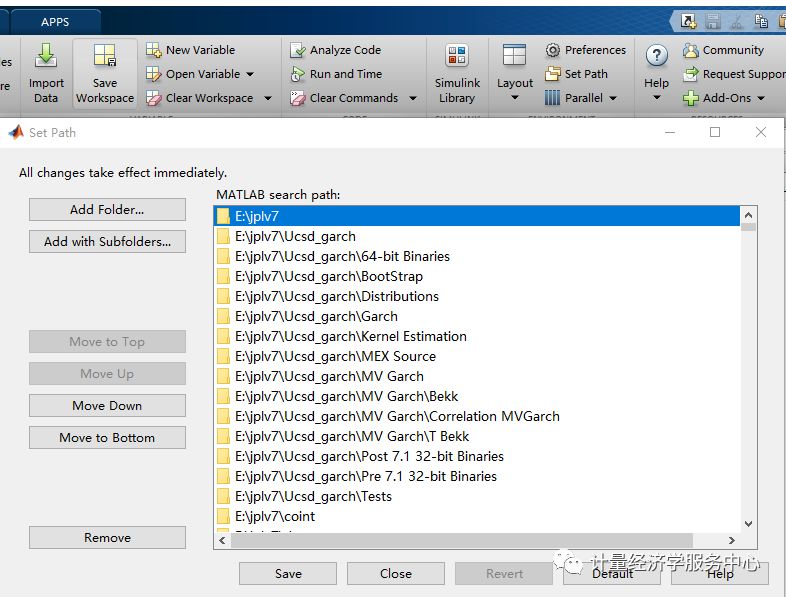Create a New Variable
Screen dimensions: 786x597
click(190, 50)
